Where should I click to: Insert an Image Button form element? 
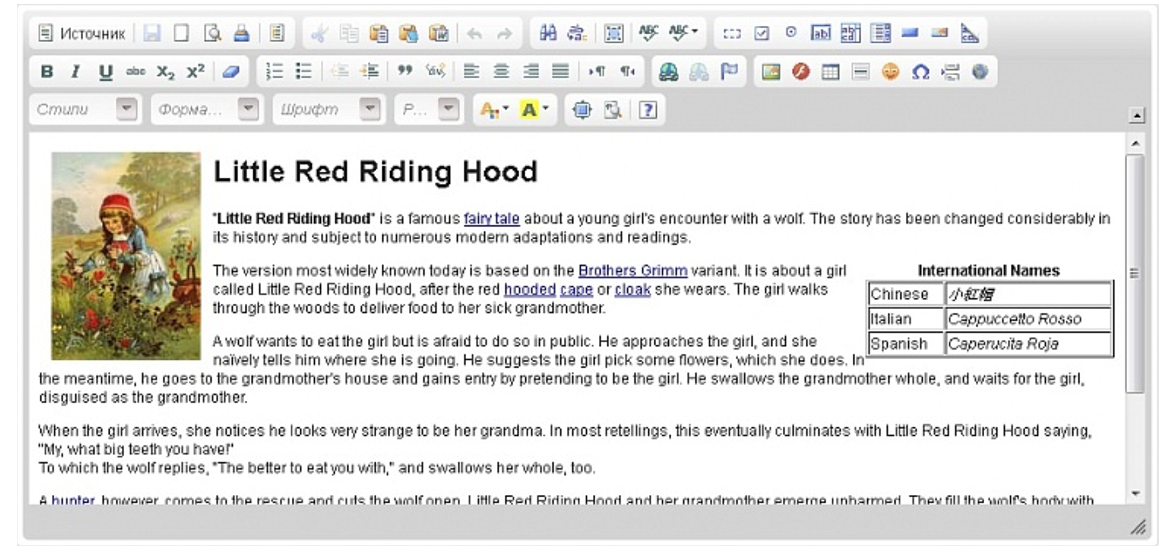point(940,33)
